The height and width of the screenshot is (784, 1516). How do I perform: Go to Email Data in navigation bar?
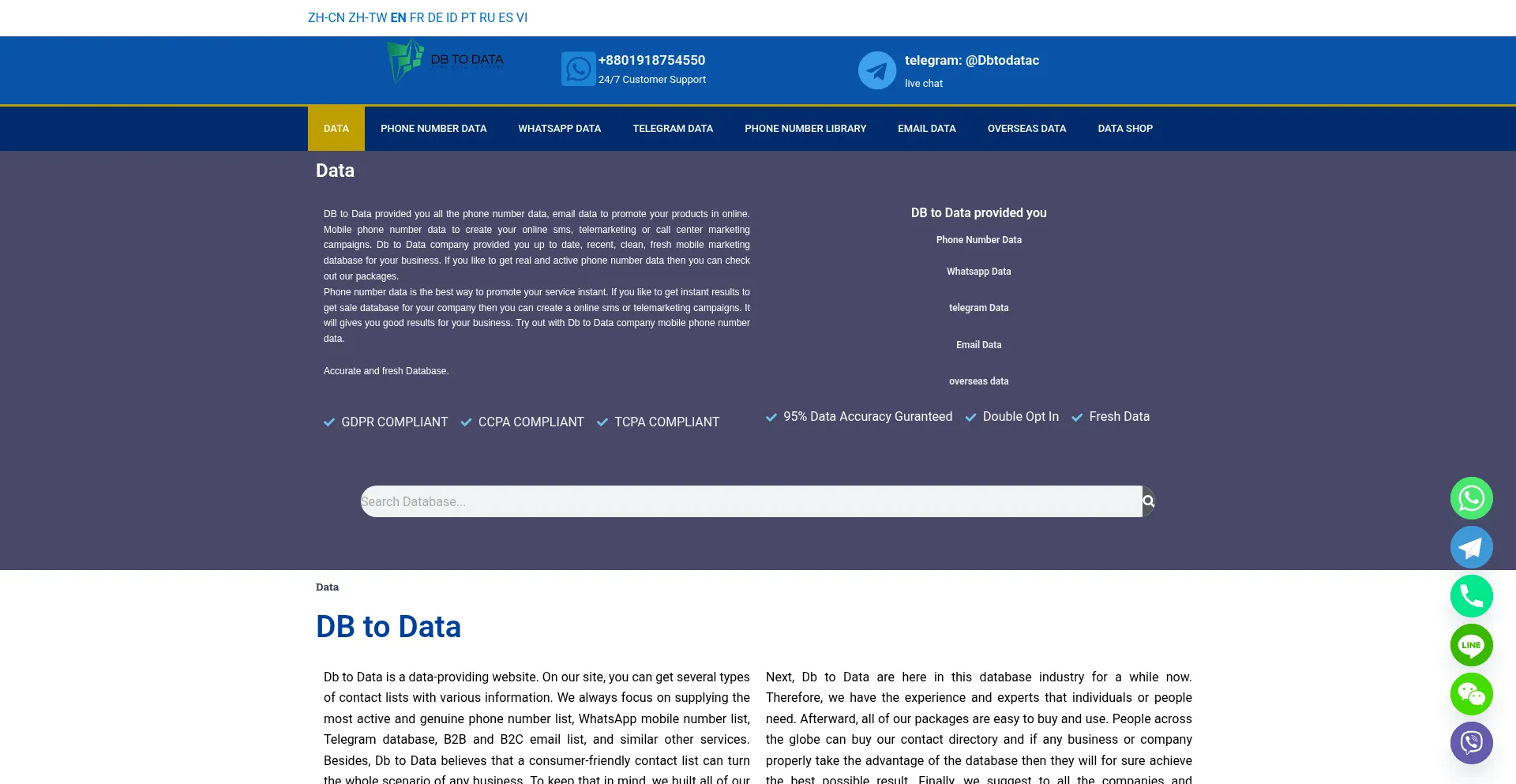coord(926,129)
